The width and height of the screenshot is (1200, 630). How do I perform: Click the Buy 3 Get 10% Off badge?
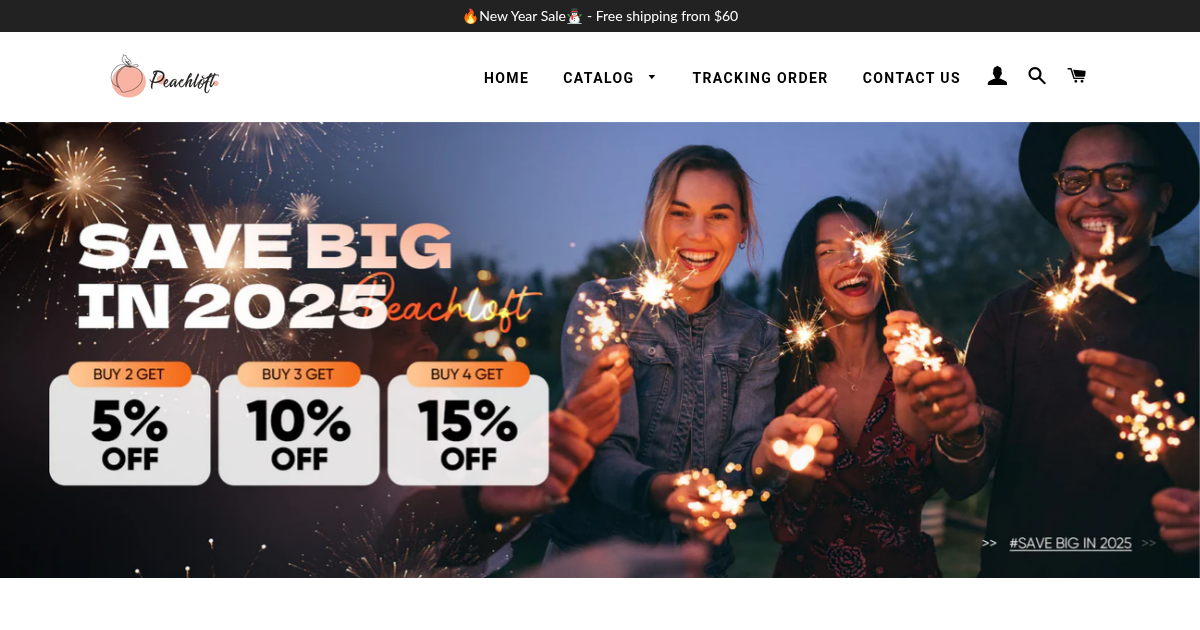pyautogui.click(x=299, y=423)
